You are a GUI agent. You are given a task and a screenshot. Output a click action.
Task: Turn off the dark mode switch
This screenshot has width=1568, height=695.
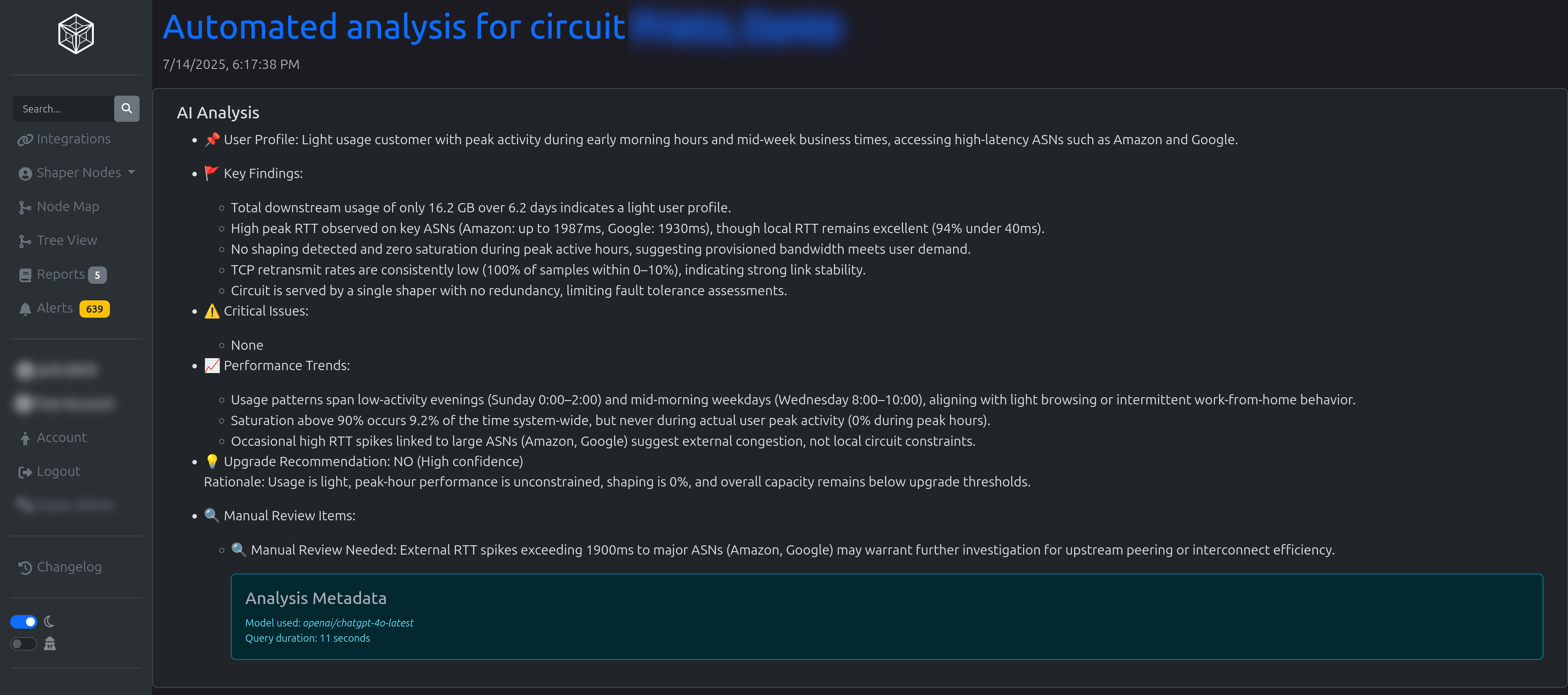[x=24, y=622]
